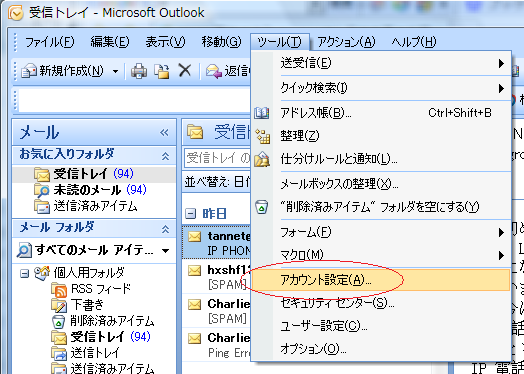Close the ツール(T) menu in the menu bar
The width and height of the screenshot is (524, 374).
(x=279, y=42)
